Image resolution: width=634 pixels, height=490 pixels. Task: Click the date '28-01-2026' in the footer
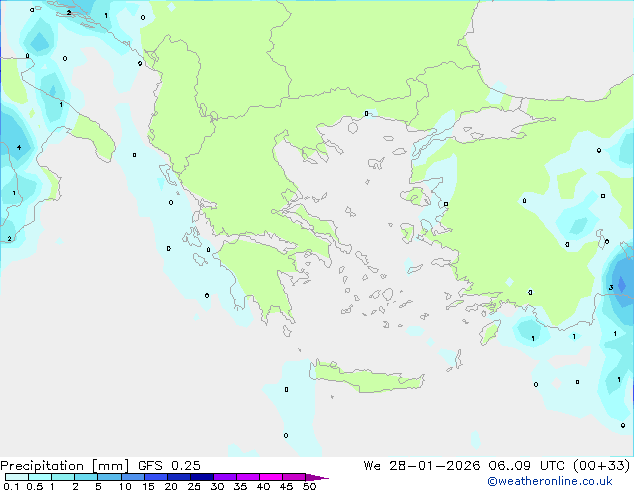(x=434, y=466)
